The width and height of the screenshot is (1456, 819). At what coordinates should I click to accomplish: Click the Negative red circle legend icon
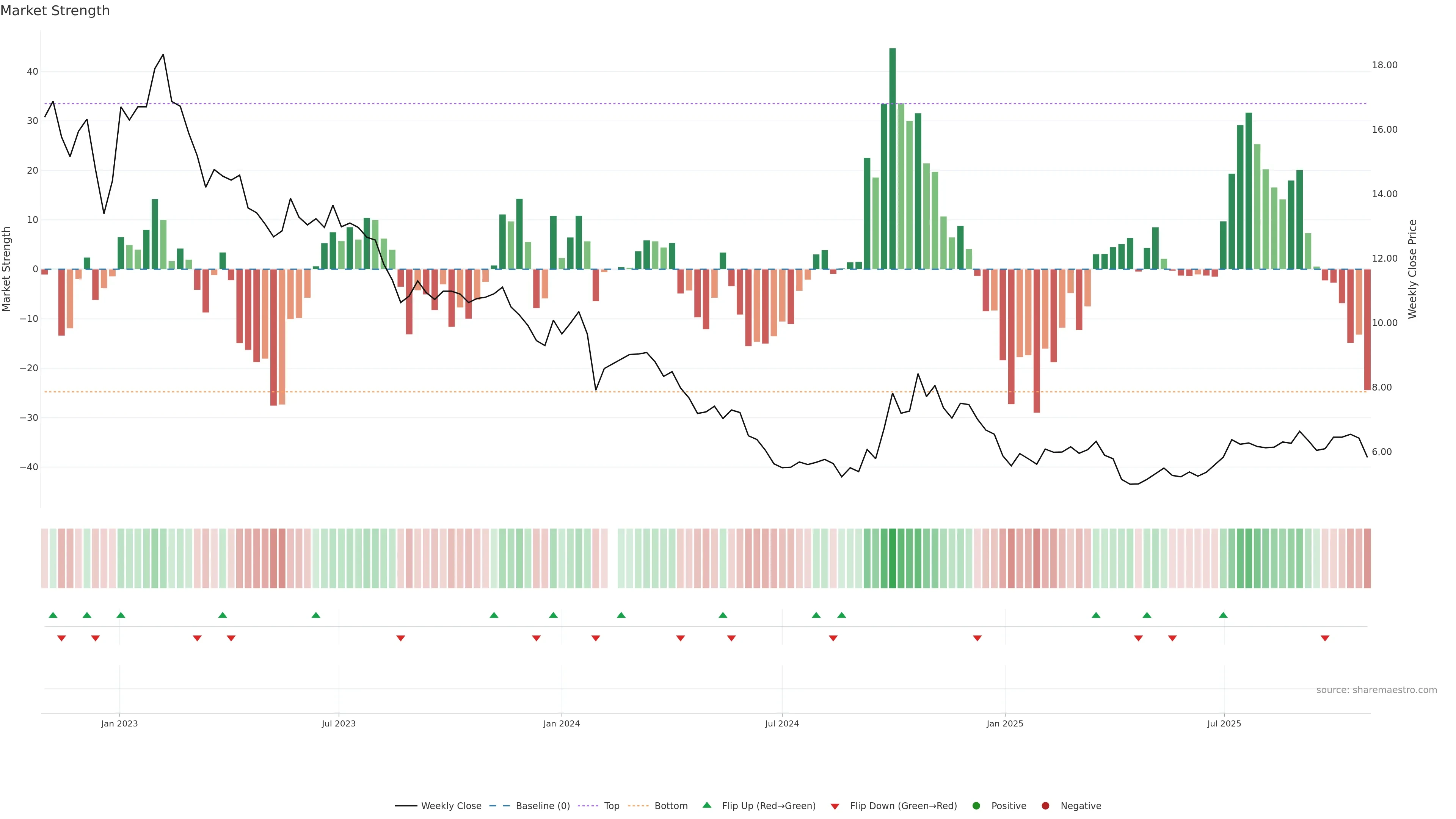[1045, 805]
